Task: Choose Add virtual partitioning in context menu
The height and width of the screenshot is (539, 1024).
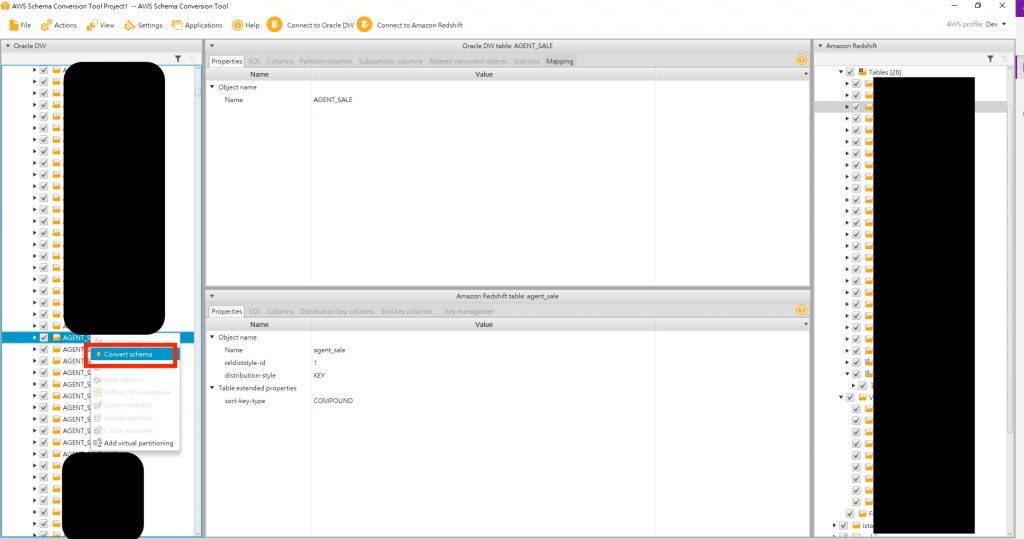Action: pyautogui.click(x=133, y=443)
